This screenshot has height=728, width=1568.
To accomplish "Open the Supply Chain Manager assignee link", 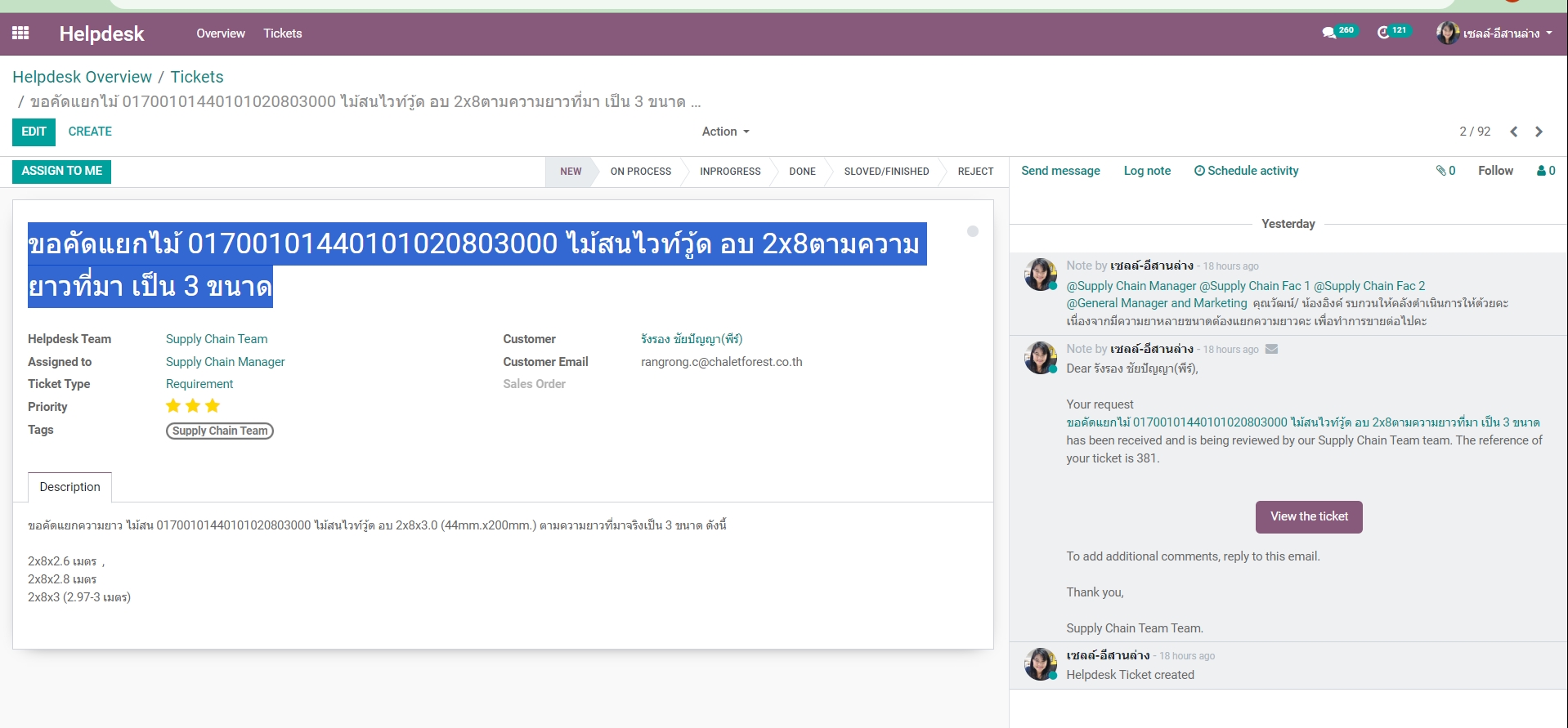I will (x=225, y=362).
